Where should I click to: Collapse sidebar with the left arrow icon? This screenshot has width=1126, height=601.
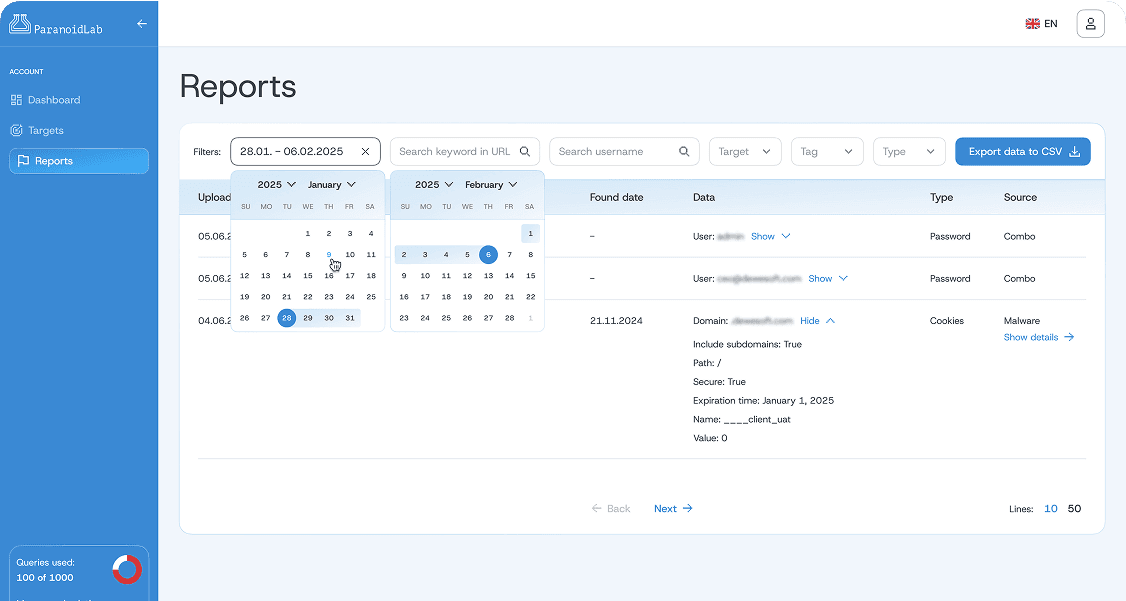tap(142, 23)
